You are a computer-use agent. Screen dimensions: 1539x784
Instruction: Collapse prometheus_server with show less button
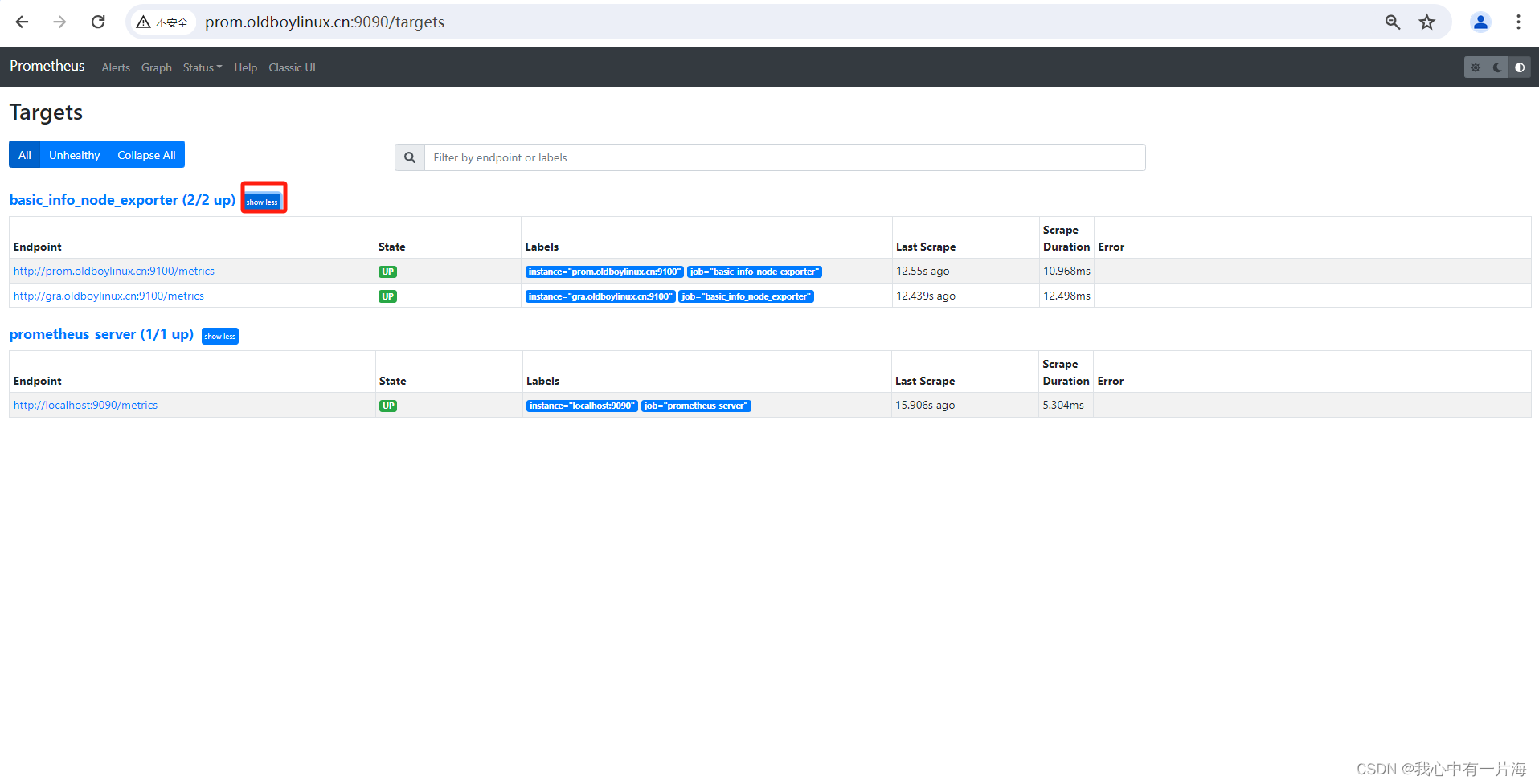pyautogui.click(x=220, y=336)
